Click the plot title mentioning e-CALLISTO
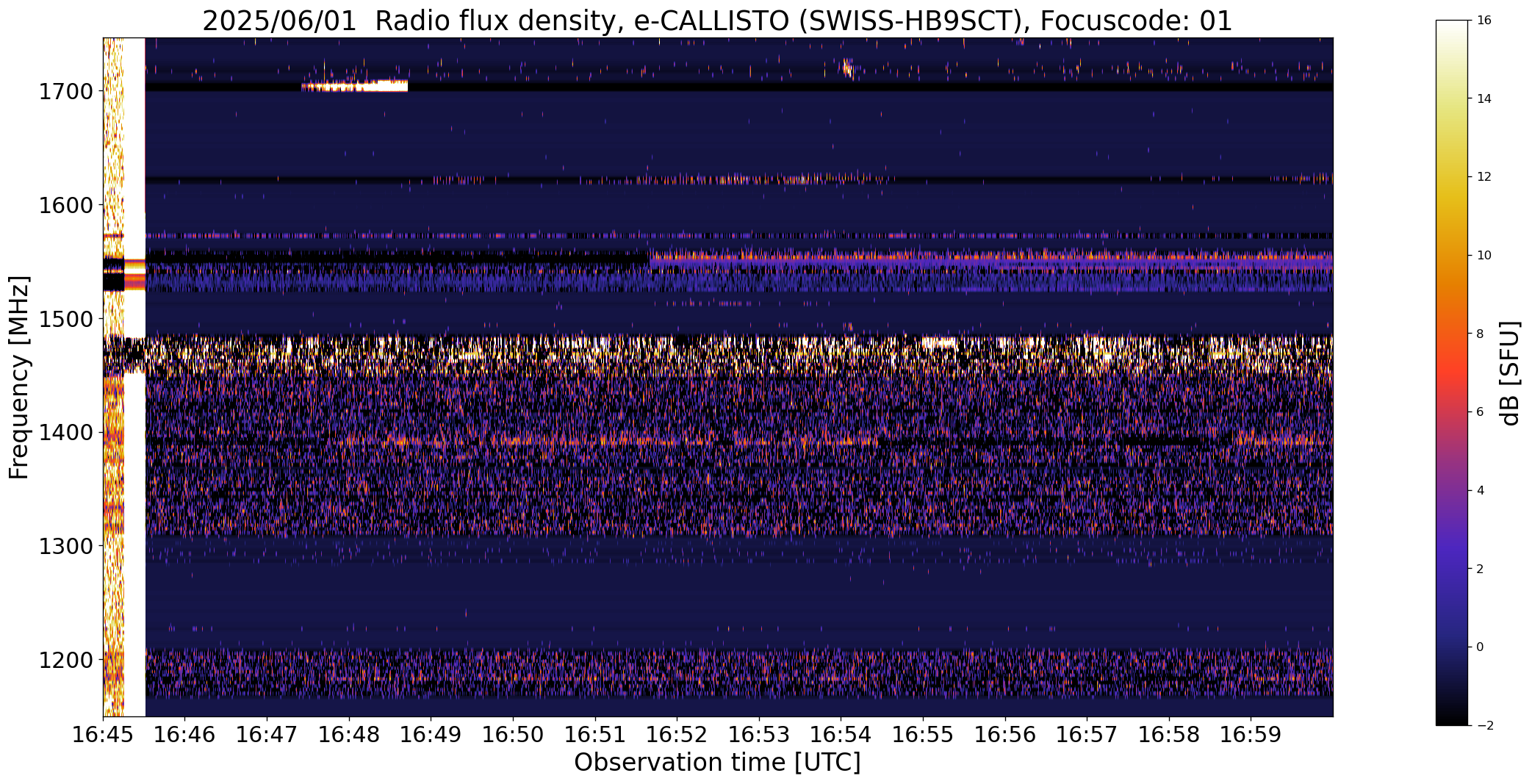The image size is (1532, 784). pos(717,21)
